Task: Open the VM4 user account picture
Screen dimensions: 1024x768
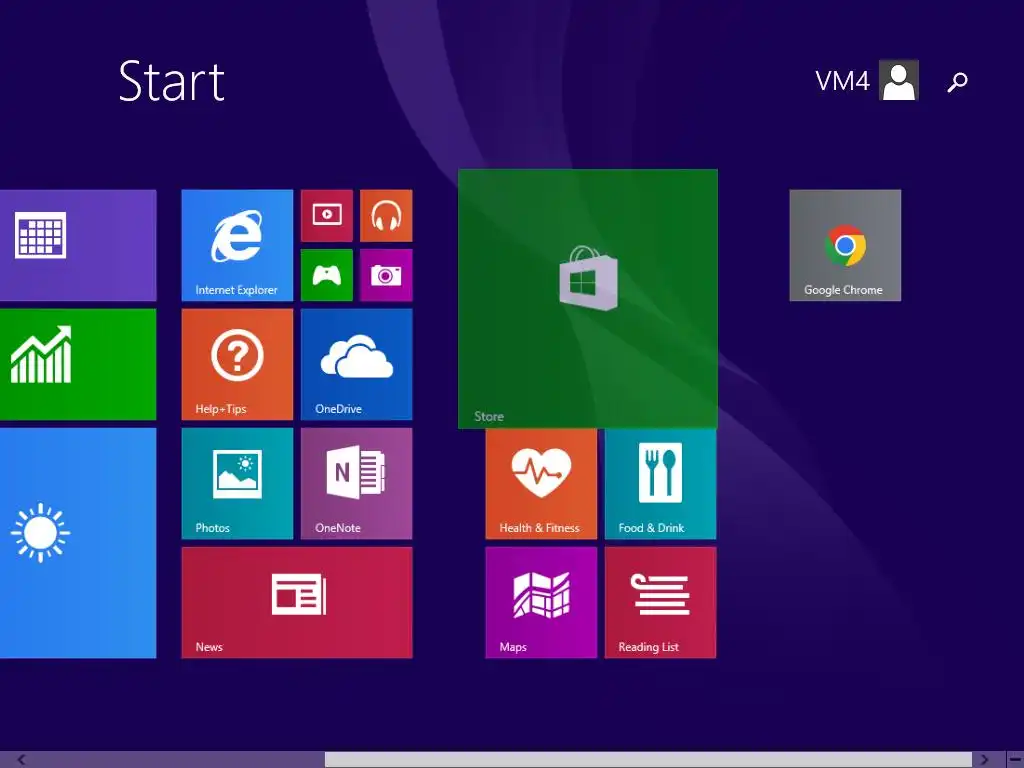Action: click(899, 80)
